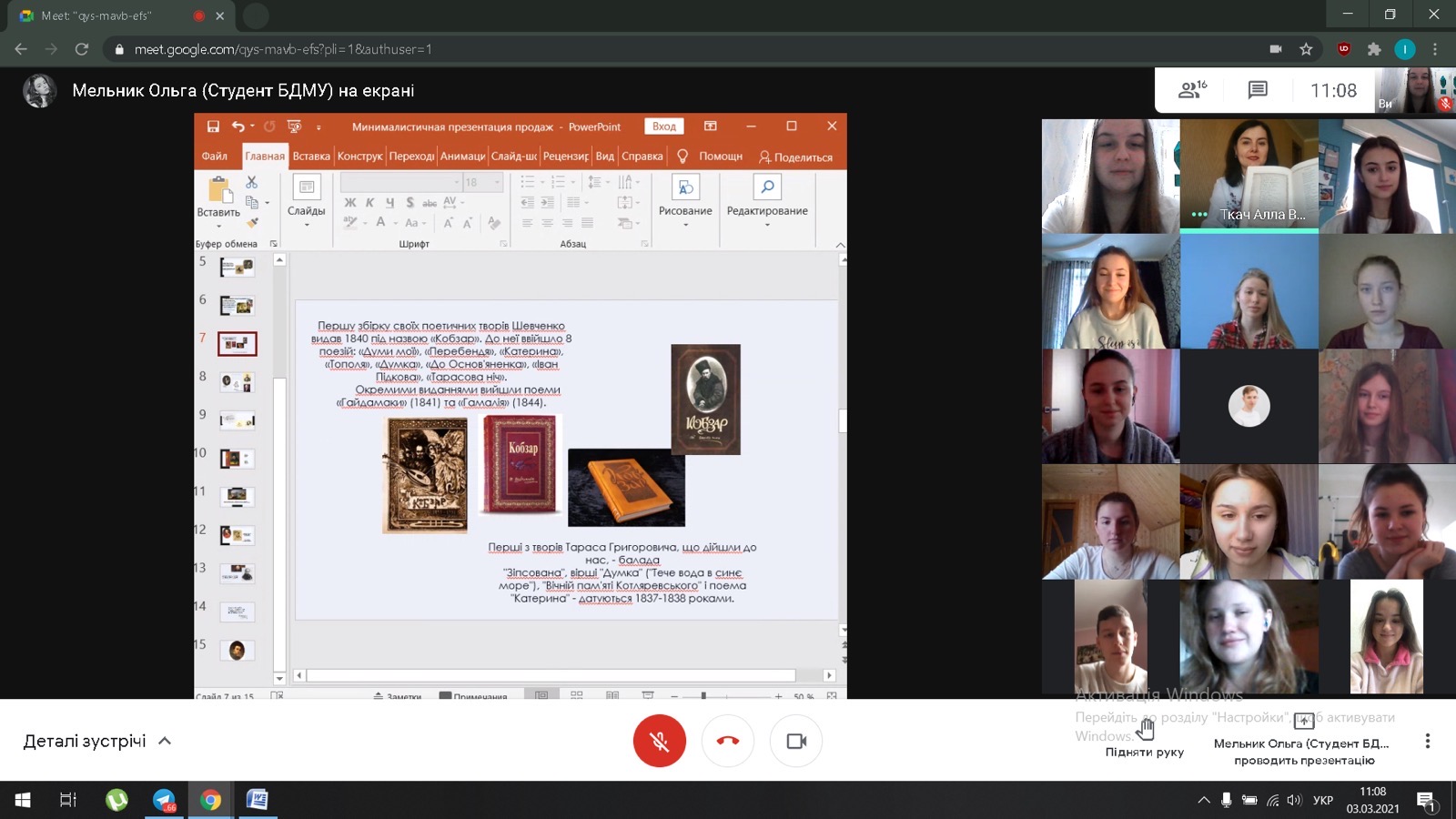Apply underline (Ч) formatting

tap(389, 203)
